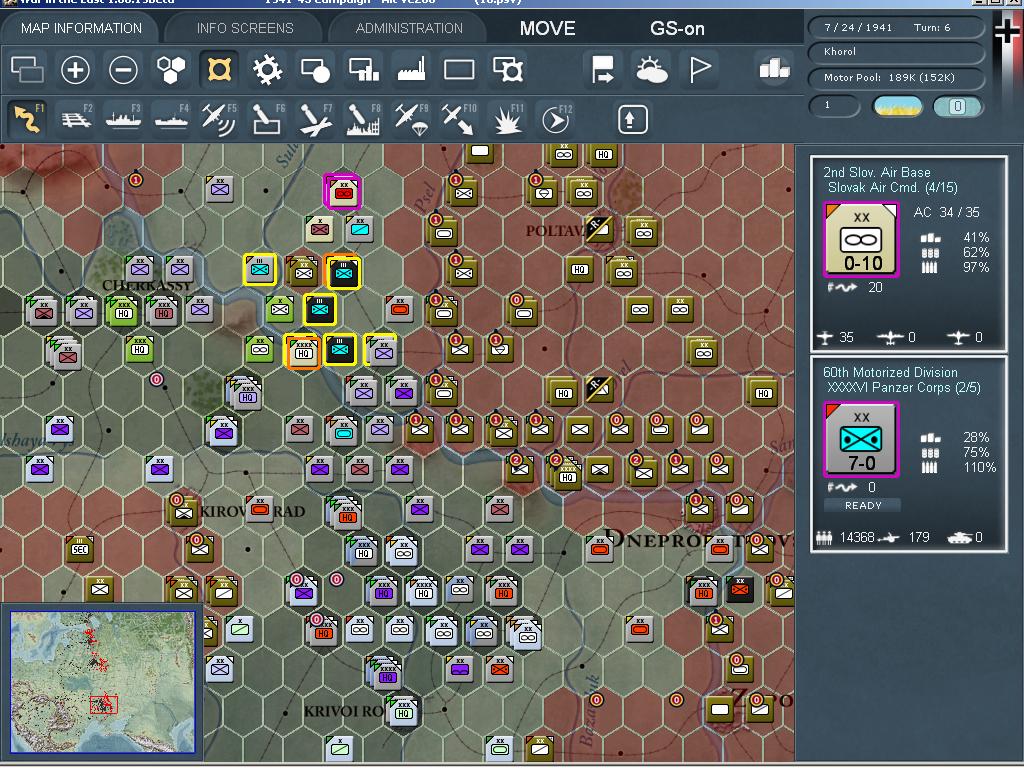Click the MOVE mode label
The height and width of the screenshot is (768, 1024).
[547, 28]
